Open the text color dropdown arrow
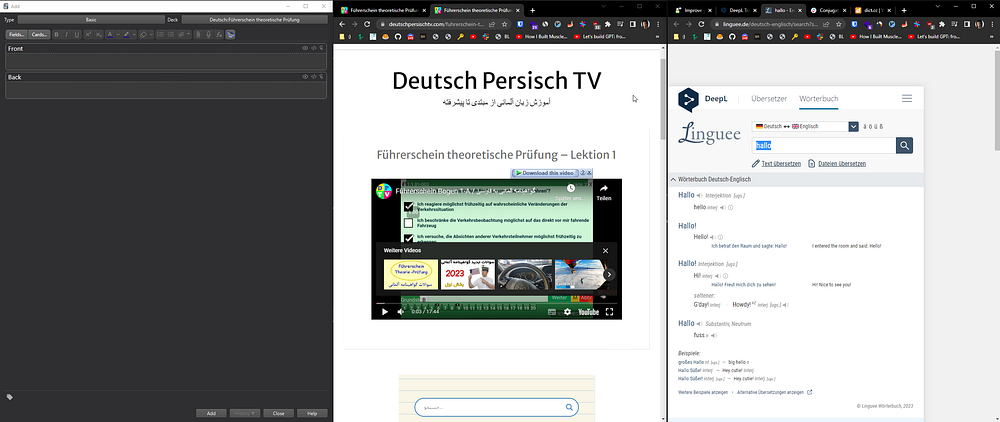This screenshot has width=1000, height=422. click(x=118, y=34)
